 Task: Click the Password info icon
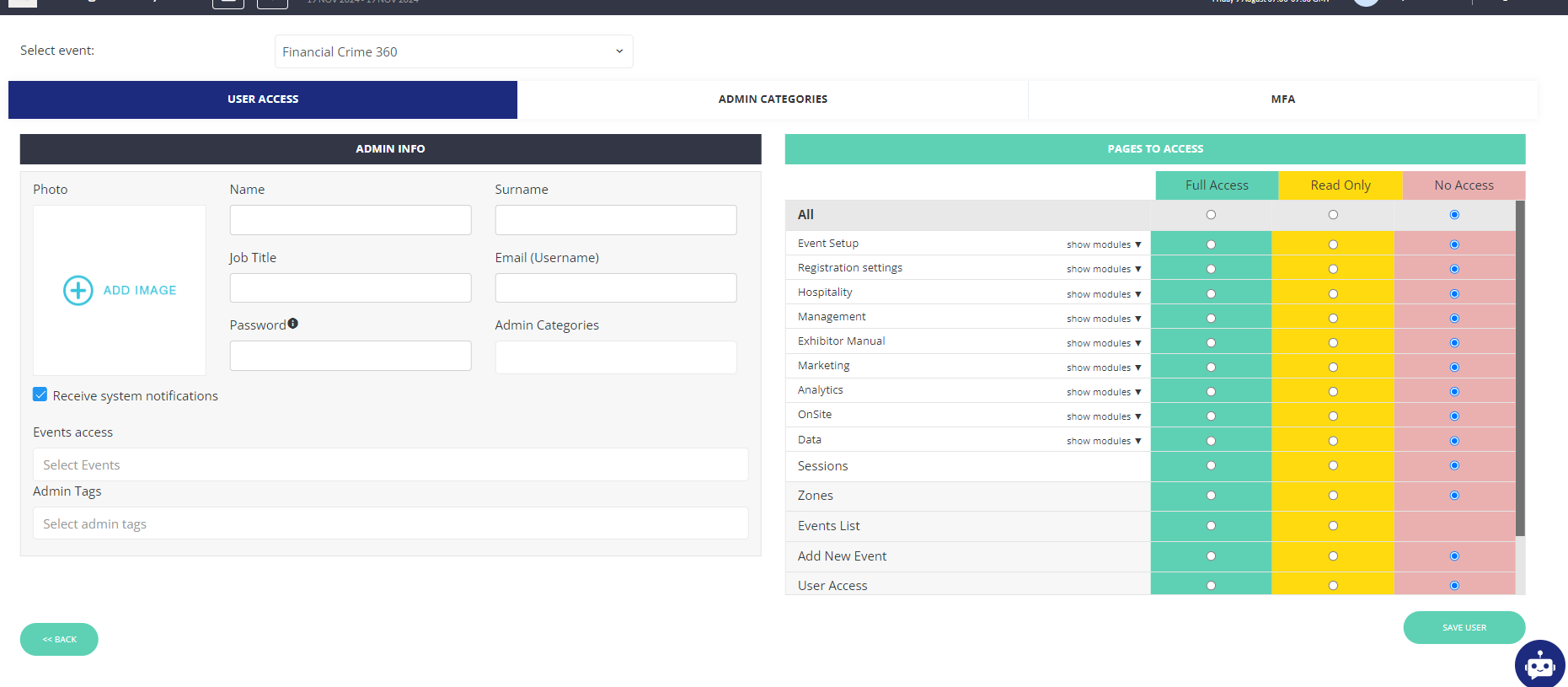pyautogui.click(x=292, y=324)
